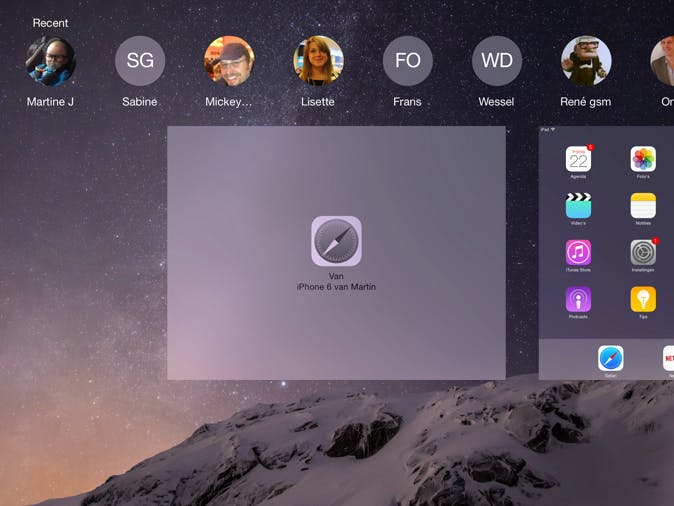Launch the iTunes Store app
The image size is (674, 506).
(x=578, y=253)
